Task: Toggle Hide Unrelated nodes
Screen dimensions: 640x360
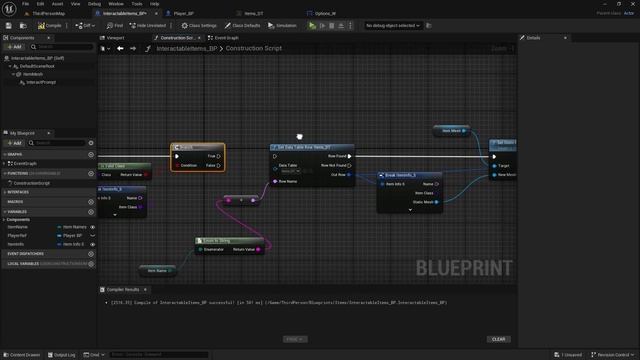Action: coord(147,25)
